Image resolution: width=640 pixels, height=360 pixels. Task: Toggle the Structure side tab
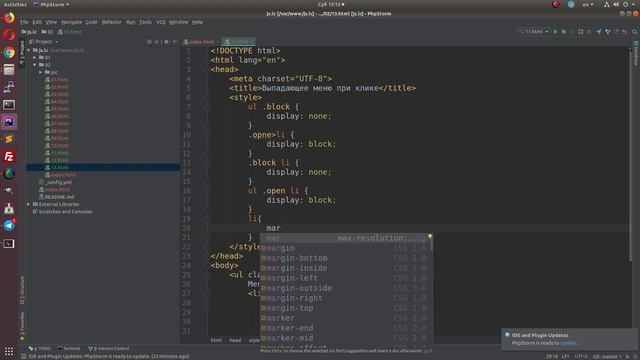pyautogui.click(x=22, y=290)
